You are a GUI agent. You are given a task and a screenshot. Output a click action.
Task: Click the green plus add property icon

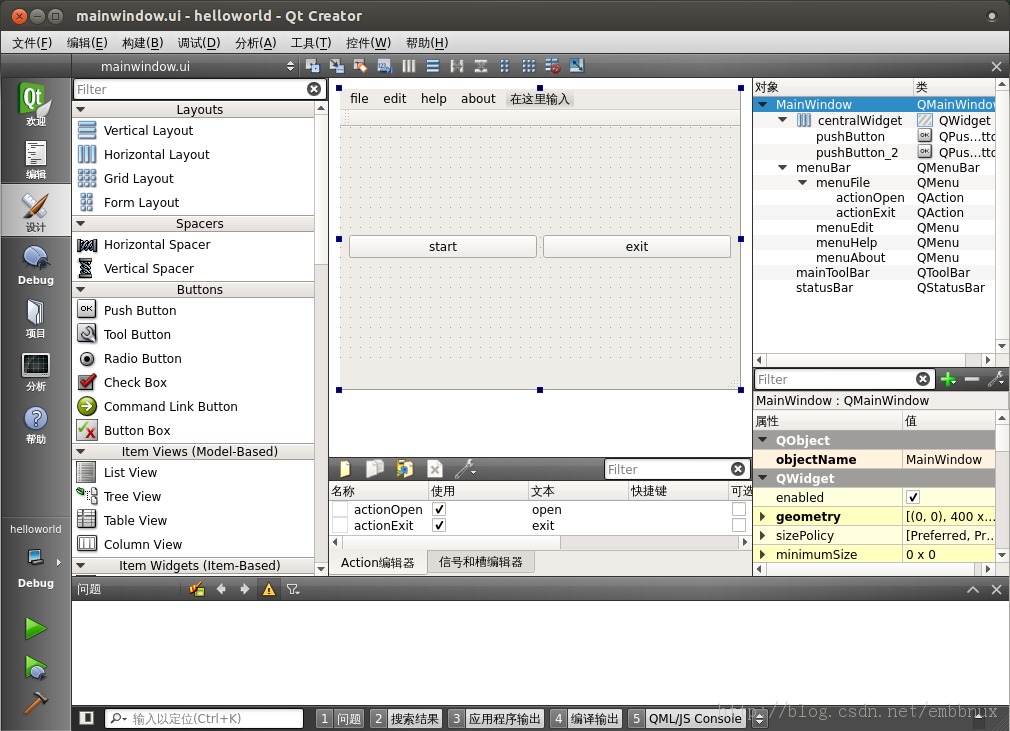(x=948, y=379)
